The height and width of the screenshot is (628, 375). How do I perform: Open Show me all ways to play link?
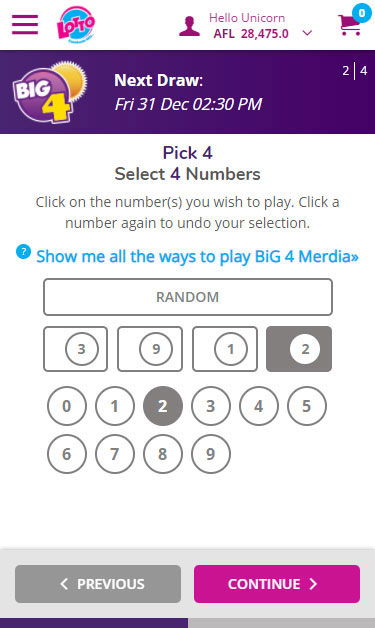[x=197, y=256]
